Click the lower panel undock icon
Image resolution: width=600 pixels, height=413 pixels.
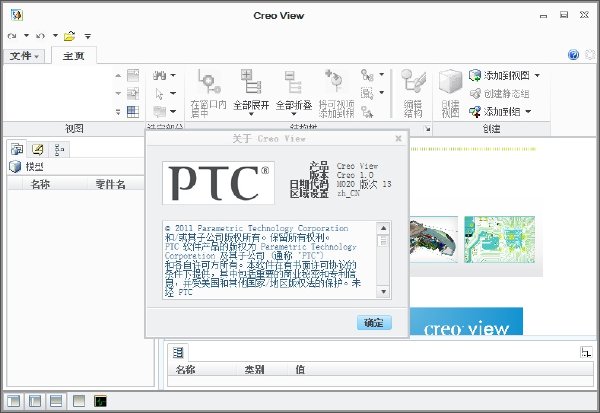coord(585,352)
